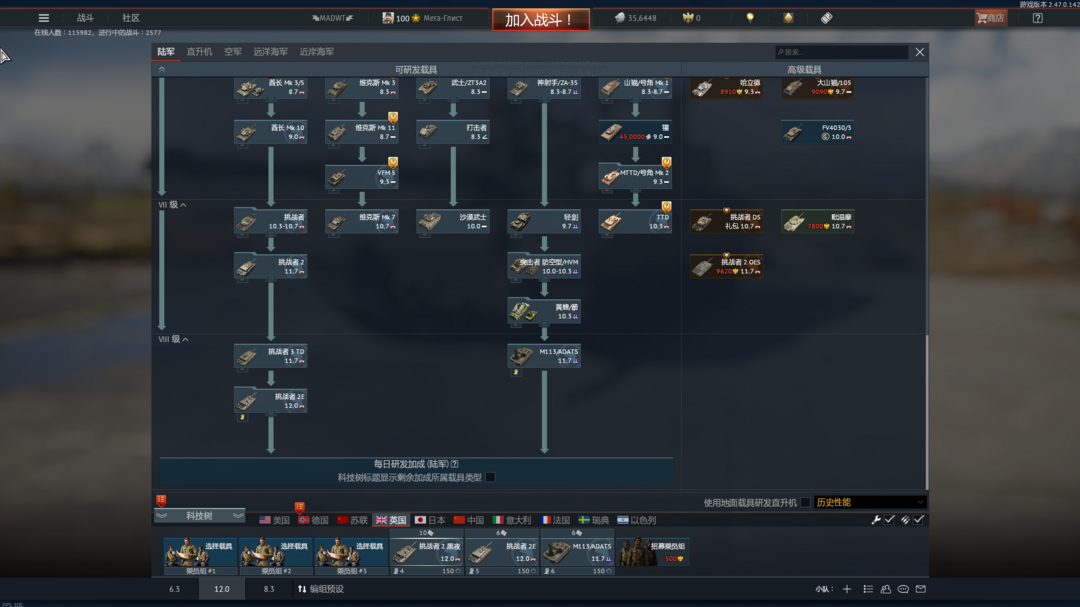Click the silver lions balance 35,6448
1080x607 pixels.
pyautogui.click(x=636, y=18)
